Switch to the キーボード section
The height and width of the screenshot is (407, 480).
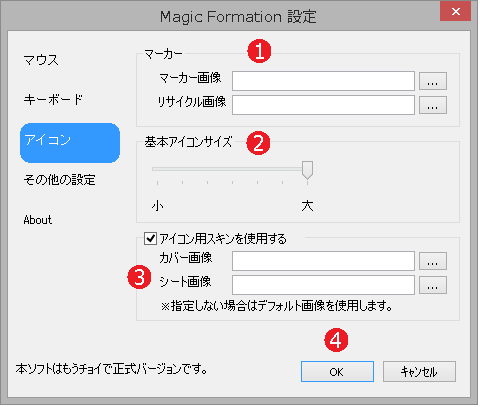click(53, 99)
